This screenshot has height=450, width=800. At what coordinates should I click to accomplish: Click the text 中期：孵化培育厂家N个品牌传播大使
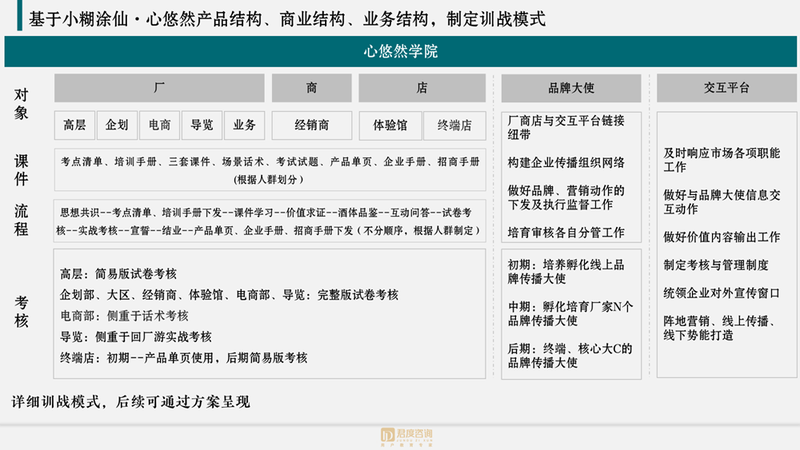point(570,313)
